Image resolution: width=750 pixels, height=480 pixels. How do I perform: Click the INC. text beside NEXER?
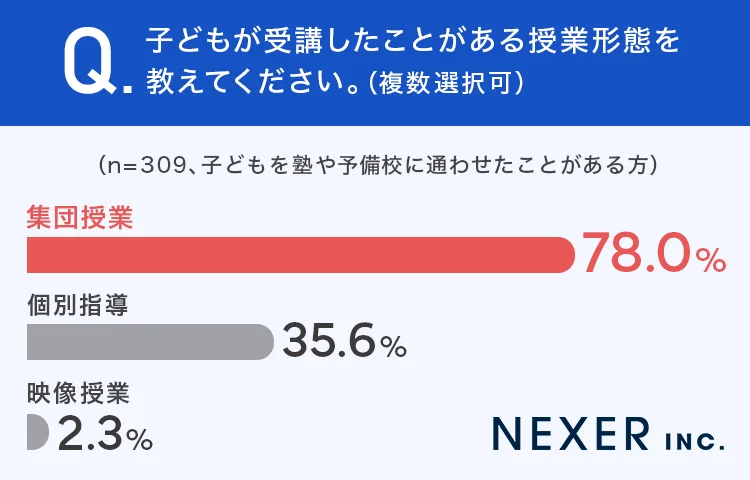coord(692,437)
